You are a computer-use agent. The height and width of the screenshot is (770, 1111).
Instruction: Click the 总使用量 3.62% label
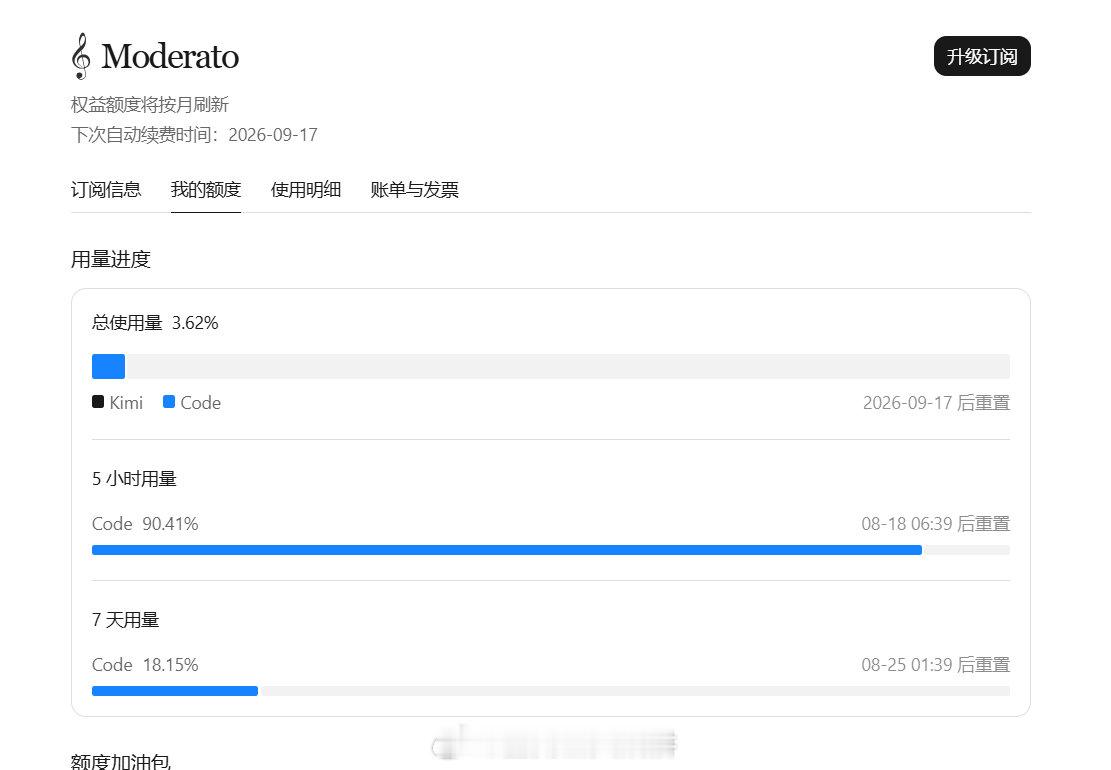click(x=155, y=323)
